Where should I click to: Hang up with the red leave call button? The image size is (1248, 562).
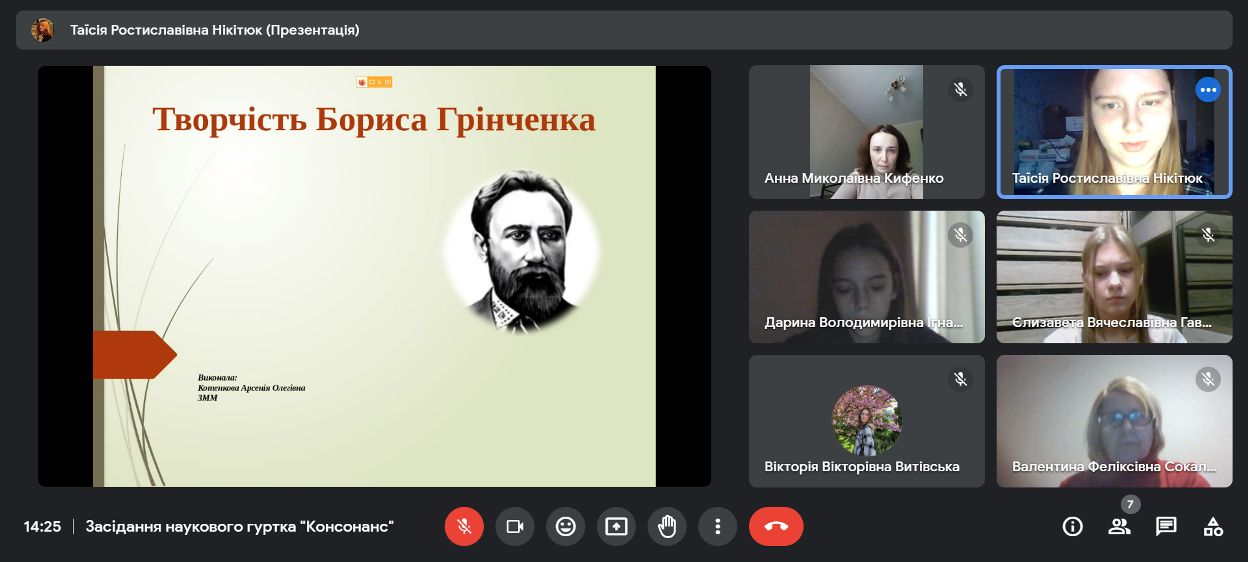pyautogui.click(x=776, y=526)
